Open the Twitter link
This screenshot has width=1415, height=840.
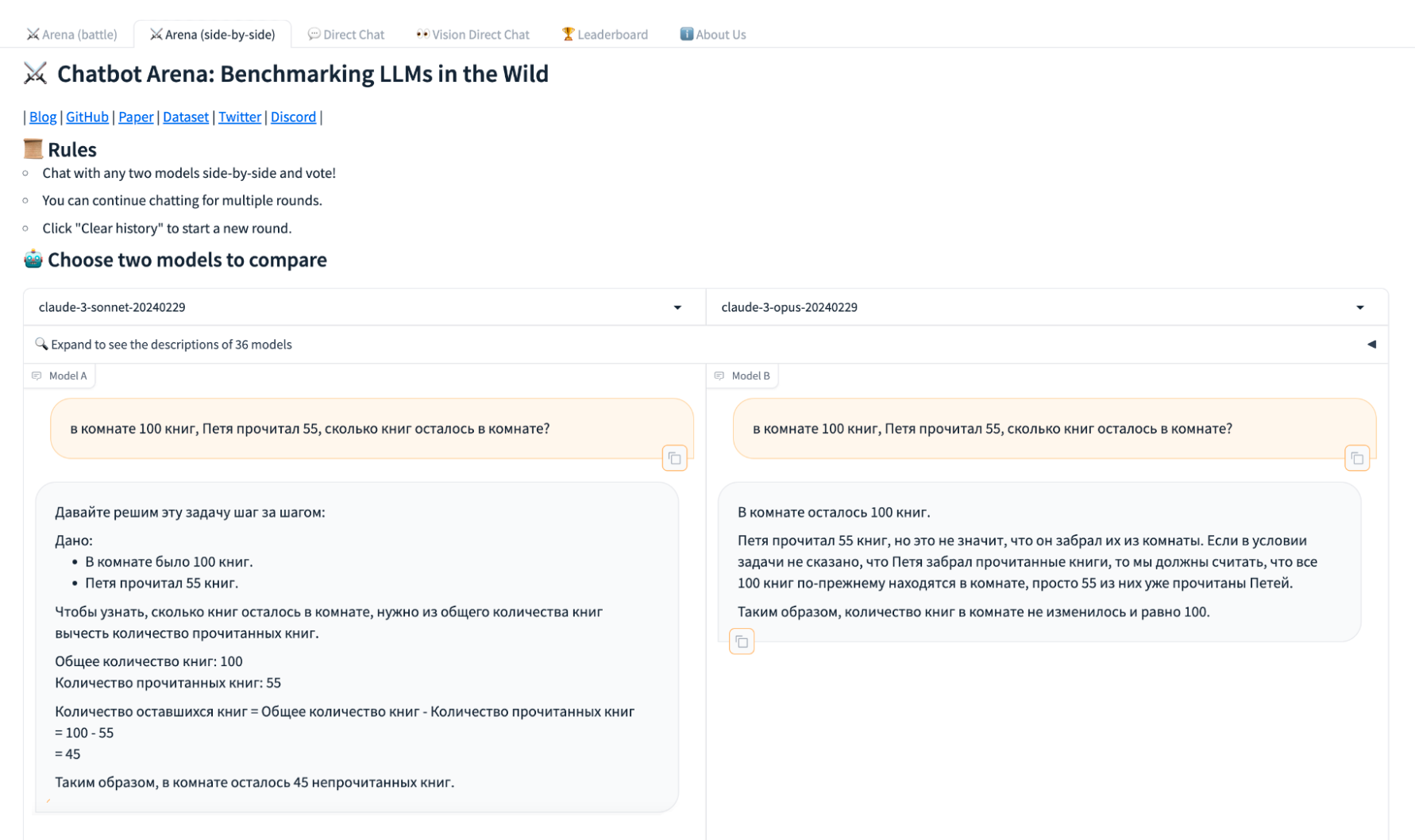[x=240, y=118]
